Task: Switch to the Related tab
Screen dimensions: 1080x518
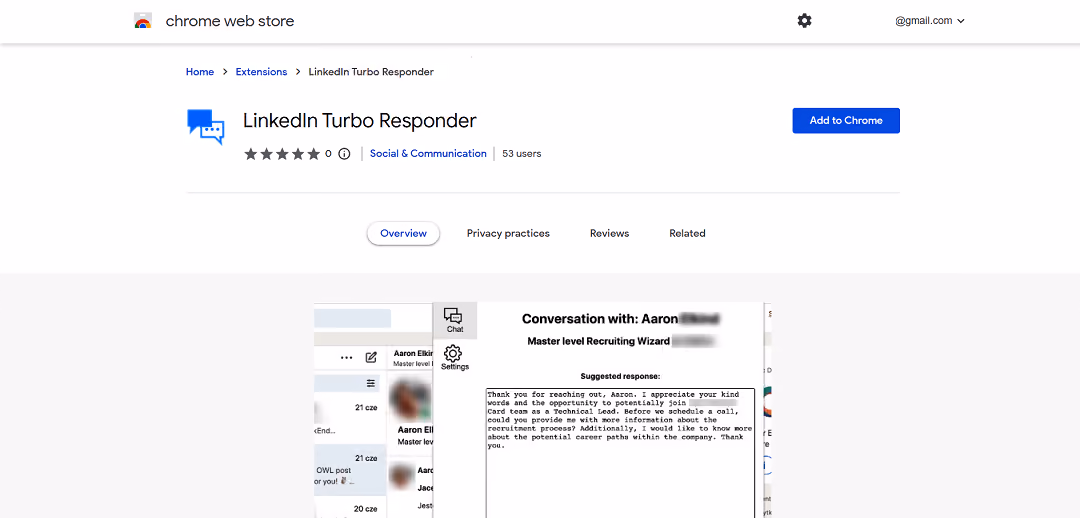Action: pos(687,234)
